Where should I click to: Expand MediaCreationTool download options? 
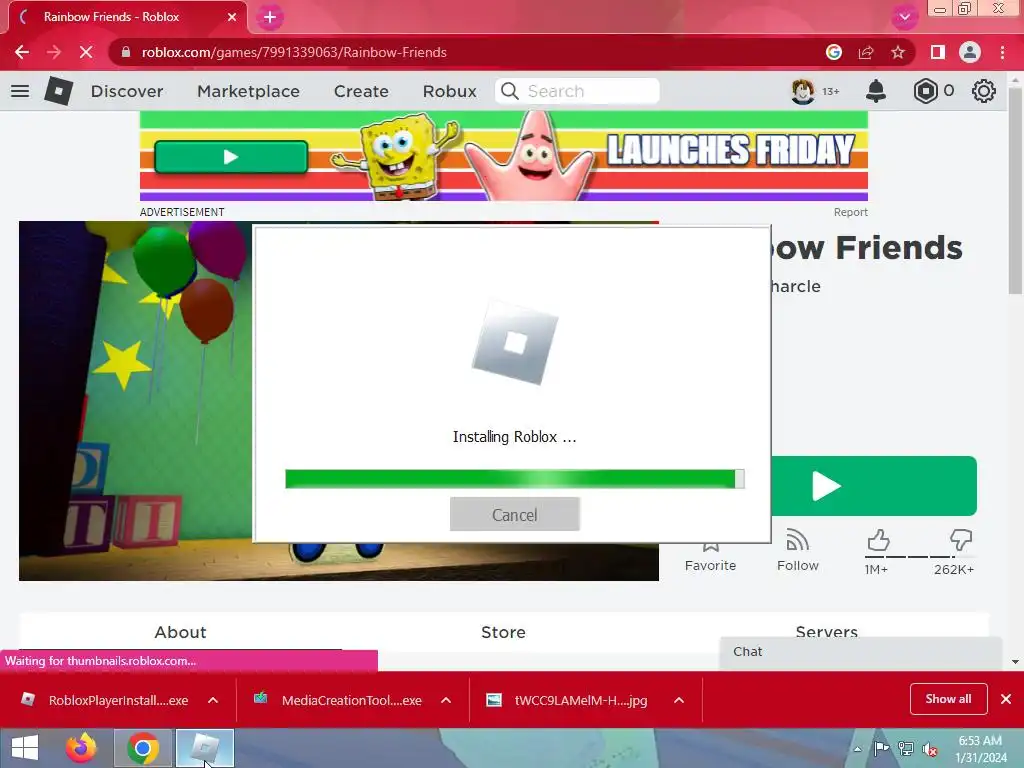click(446, 700)
